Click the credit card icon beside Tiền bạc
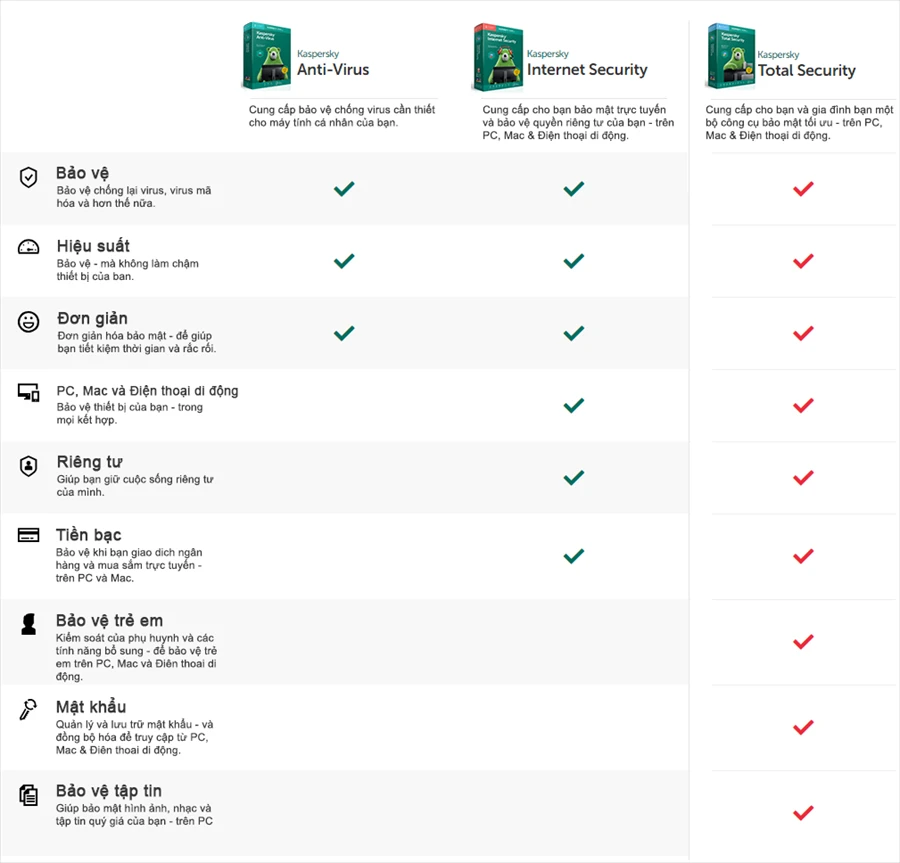Screen dimensions: 900x863 click(x=28, y=535)
